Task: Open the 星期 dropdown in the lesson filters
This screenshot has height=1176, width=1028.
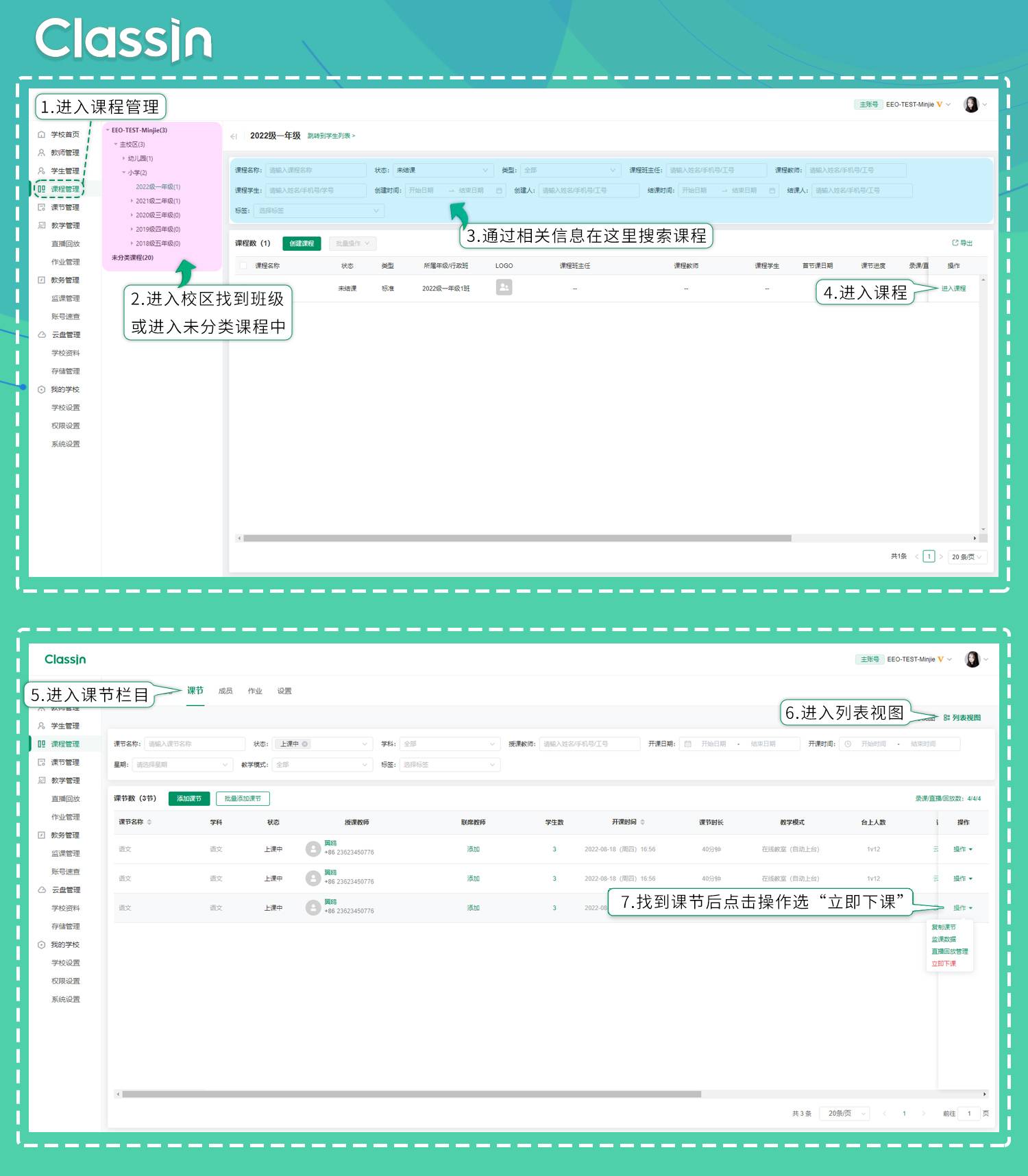Action: coord(182,764)
